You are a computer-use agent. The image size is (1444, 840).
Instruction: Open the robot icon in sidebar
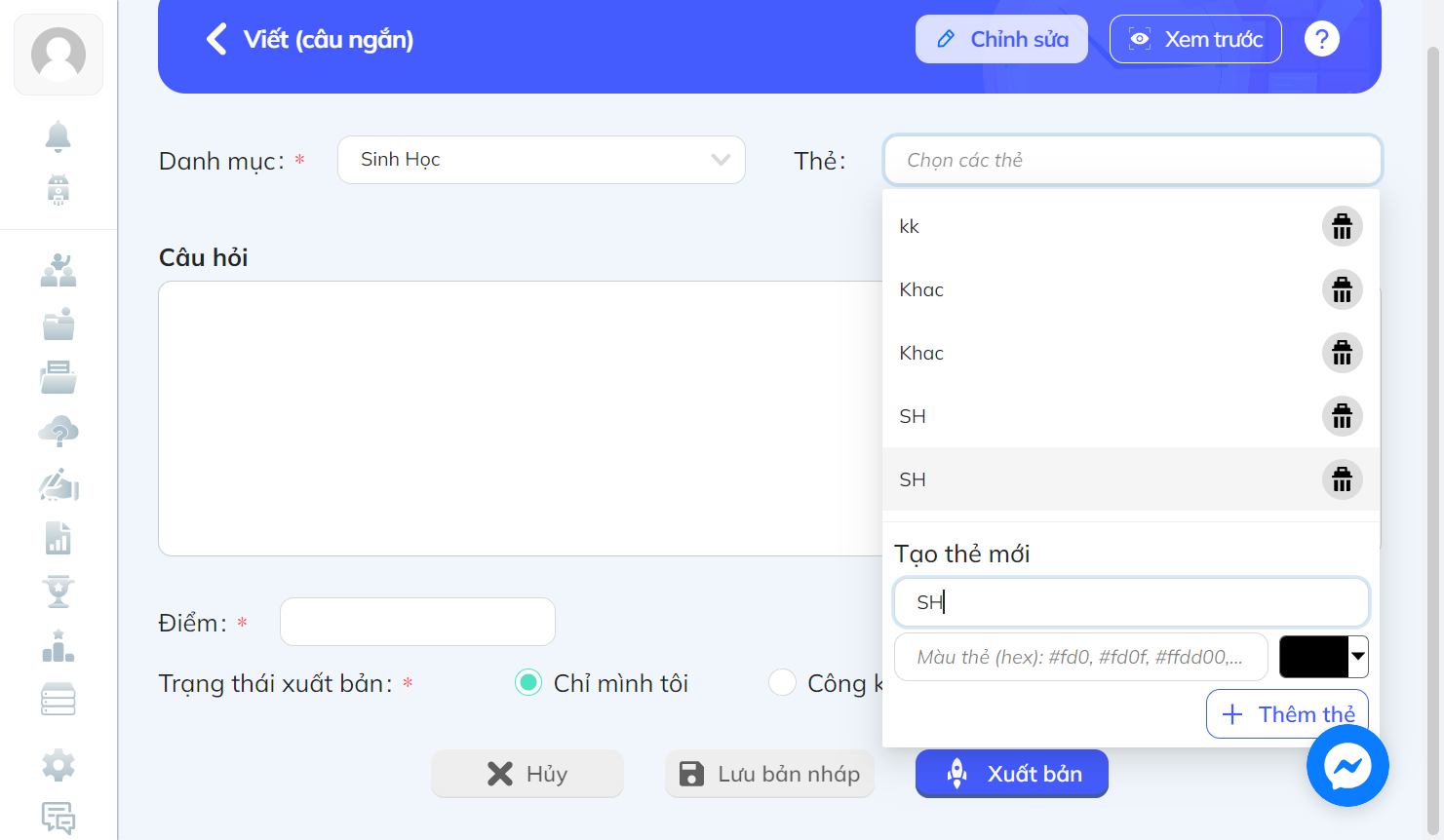tap(59, 190)
